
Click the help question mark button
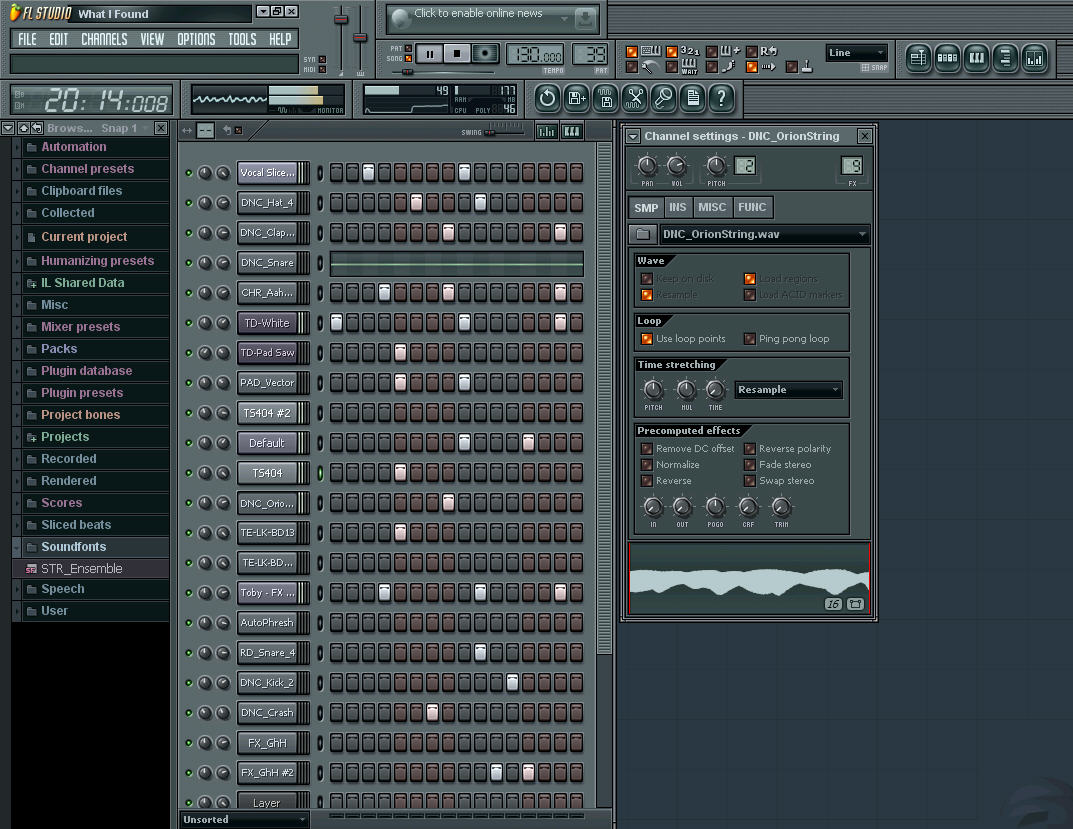[721, 99]
